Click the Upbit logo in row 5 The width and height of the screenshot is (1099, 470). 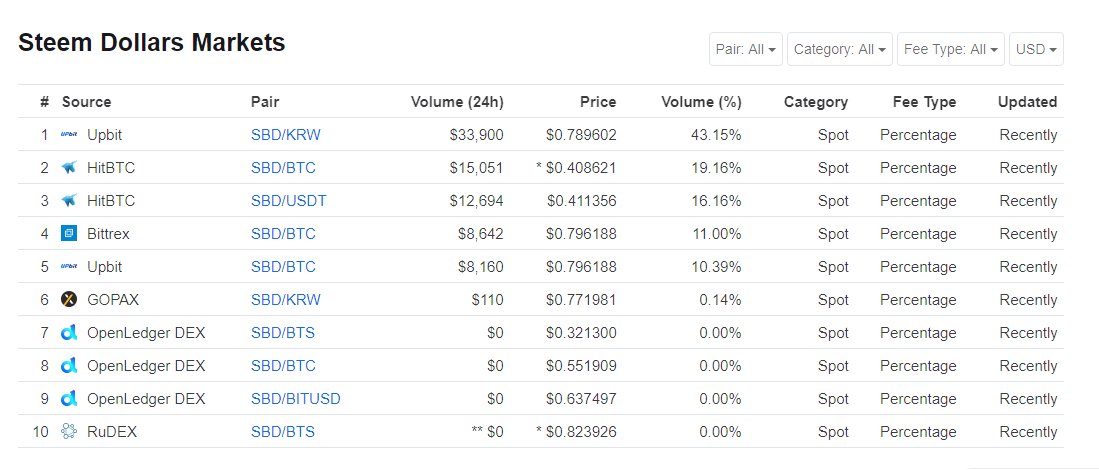pos(69,266)
